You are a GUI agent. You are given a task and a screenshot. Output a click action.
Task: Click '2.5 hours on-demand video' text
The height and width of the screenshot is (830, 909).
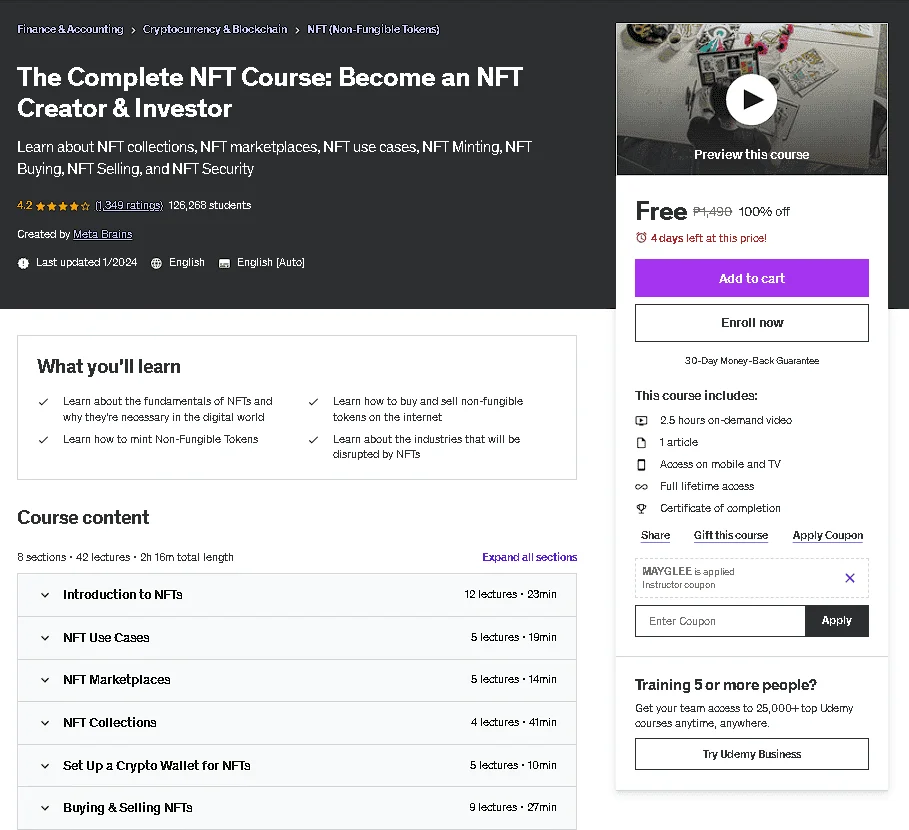tap(726, 421)
